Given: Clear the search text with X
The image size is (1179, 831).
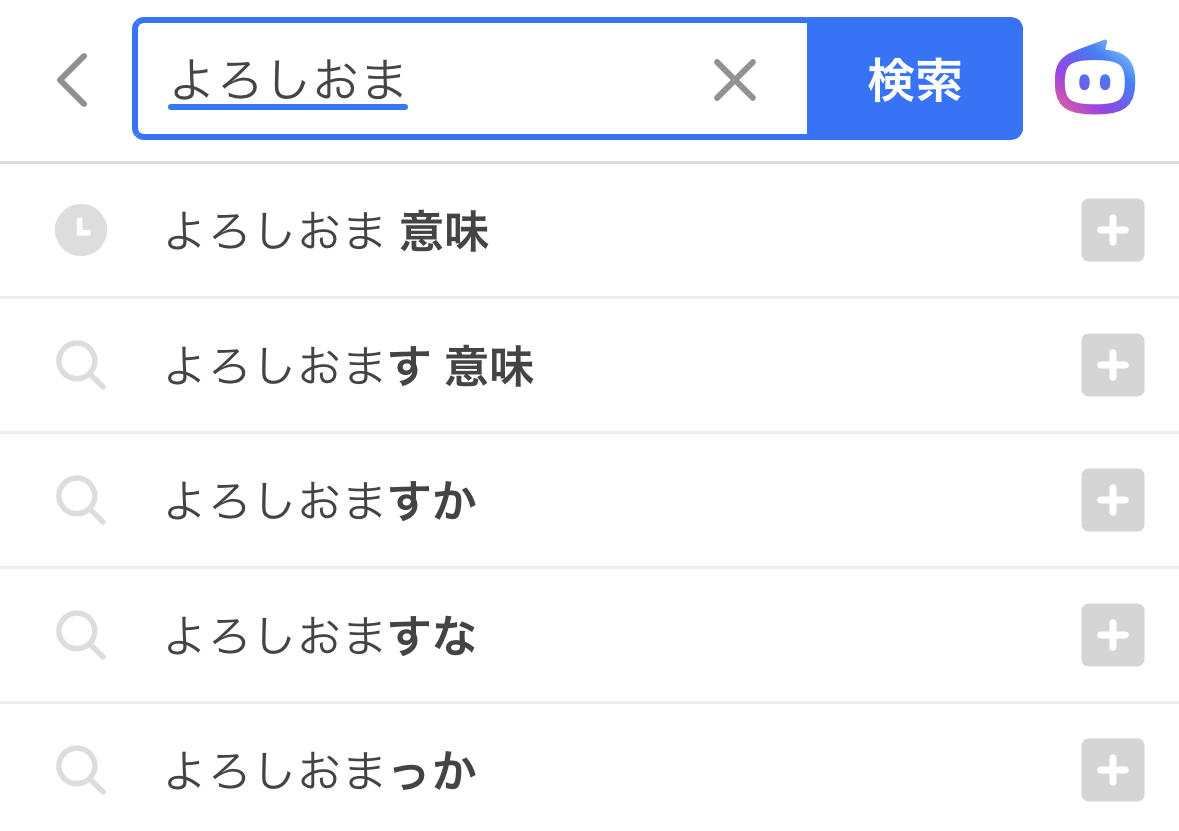Looking at the screenshot, I should [x=735, y=80].
